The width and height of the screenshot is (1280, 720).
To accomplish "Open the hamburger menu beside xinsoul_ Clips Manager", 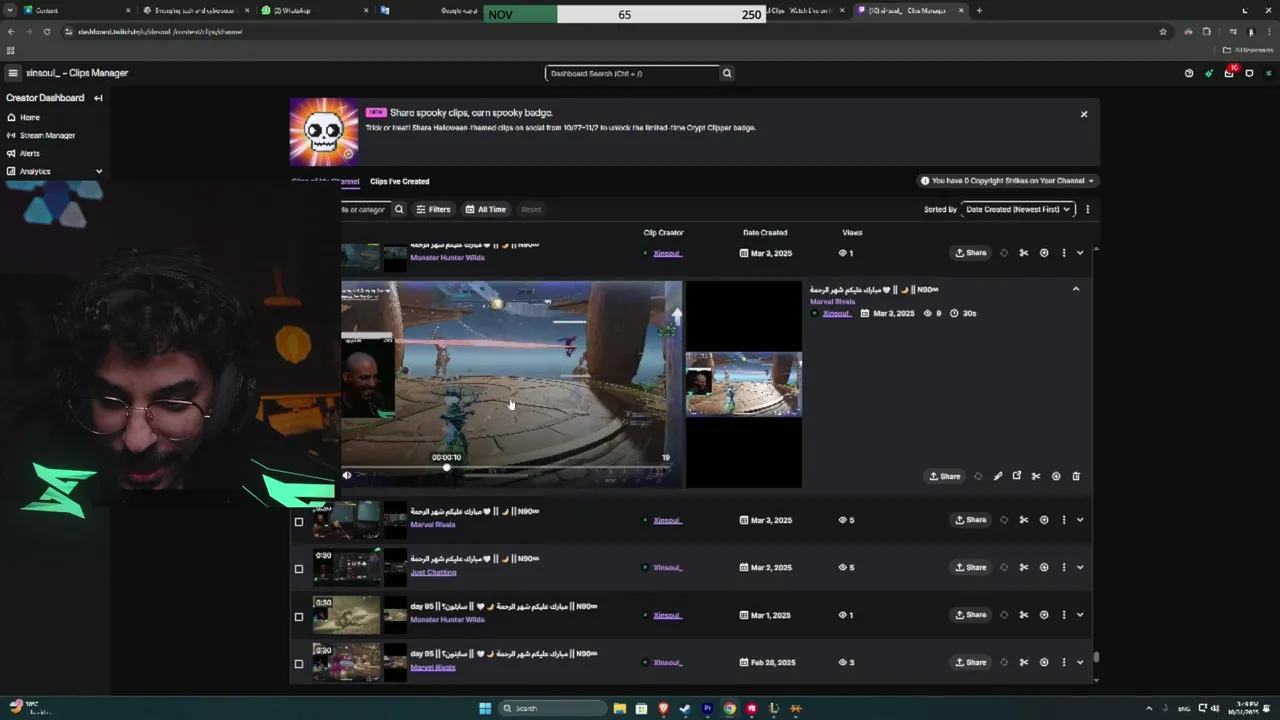I will click(x=12, y=73).
